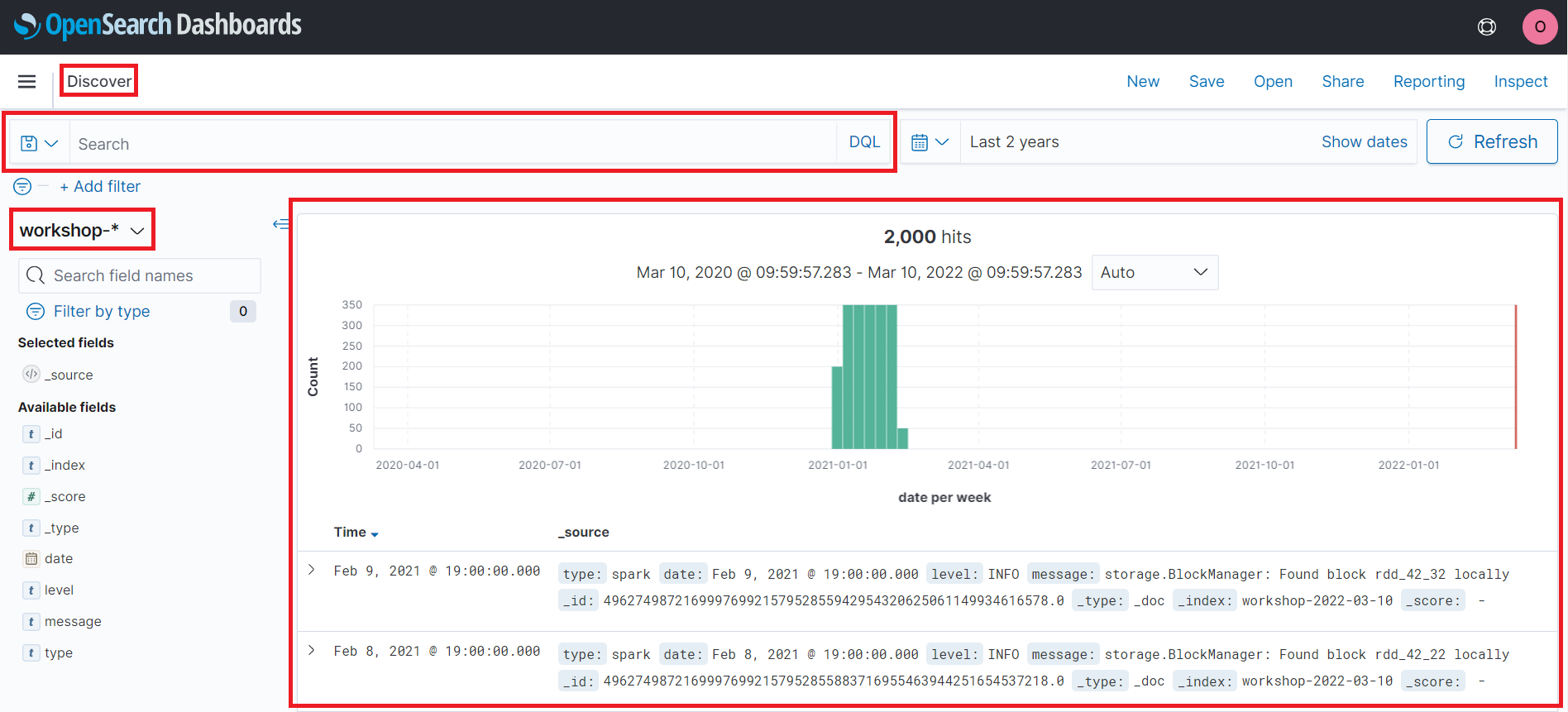Focus the DQL search query field
Viewport: 1568px width, 712px height.
tap(453, 143)
